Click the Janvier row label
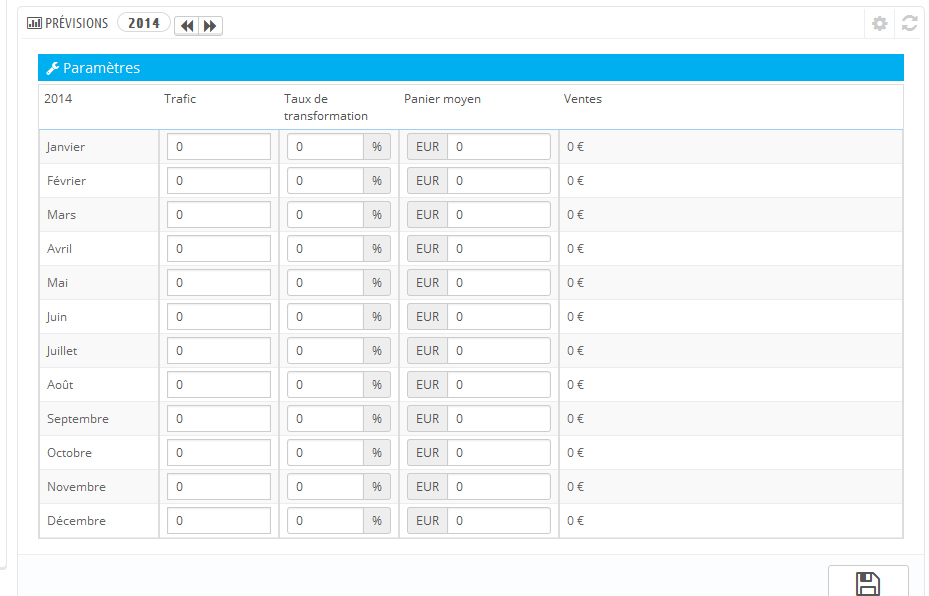This screenshot has height=596, width=929. tap(66, 147)
